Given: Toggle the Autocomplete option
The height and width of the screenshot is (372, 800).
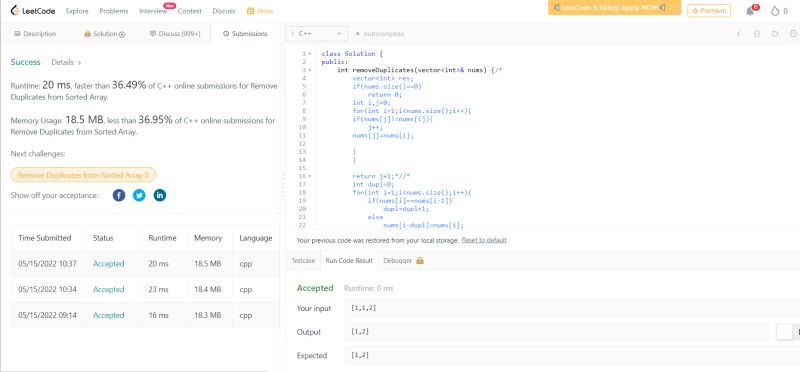Looking at the screenshot, I should point(380,34).
